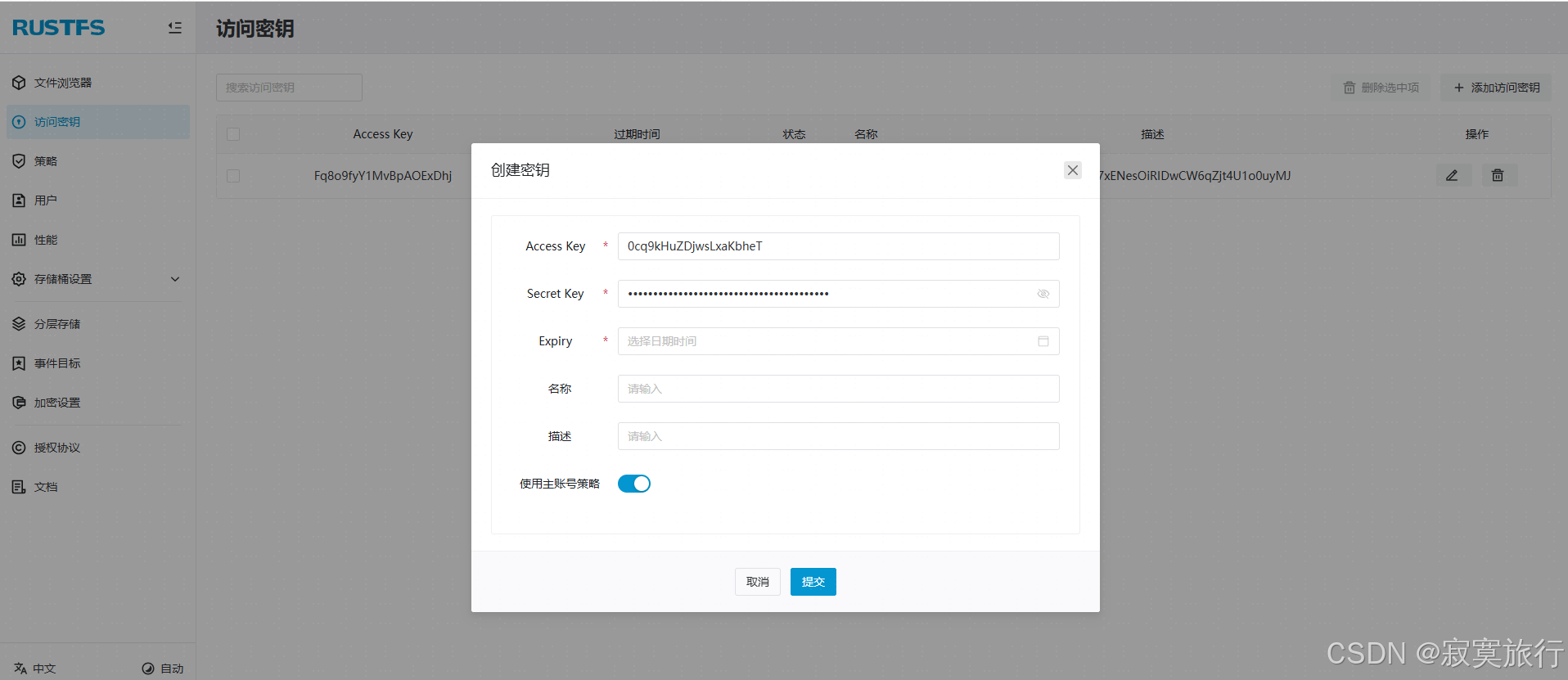Focus the 搜索访问密钥 search box
1568x680 pixels.
click(x=289, y=88)
